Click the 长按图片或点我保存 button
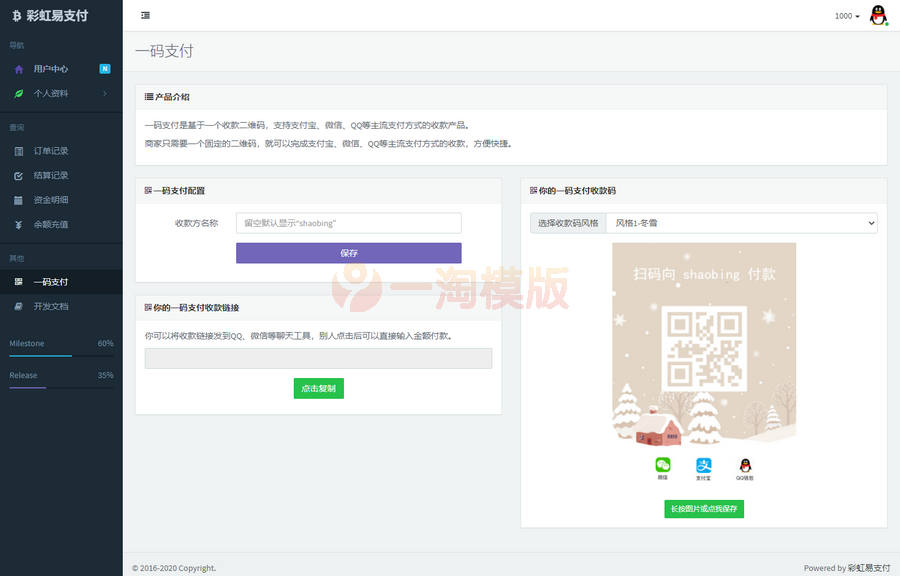900x576 pixels. click(704, 509)
